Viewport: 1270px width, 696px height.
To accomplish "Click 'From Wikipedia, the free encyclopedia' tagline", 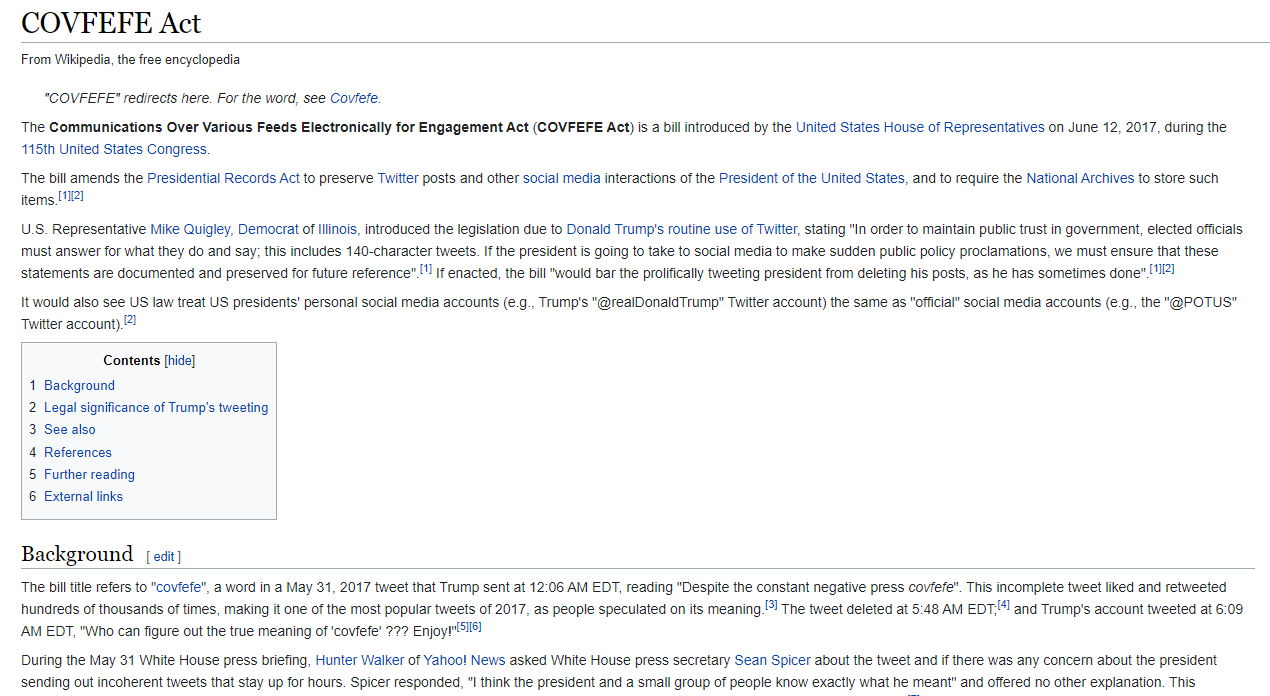I will coord(130,59).
